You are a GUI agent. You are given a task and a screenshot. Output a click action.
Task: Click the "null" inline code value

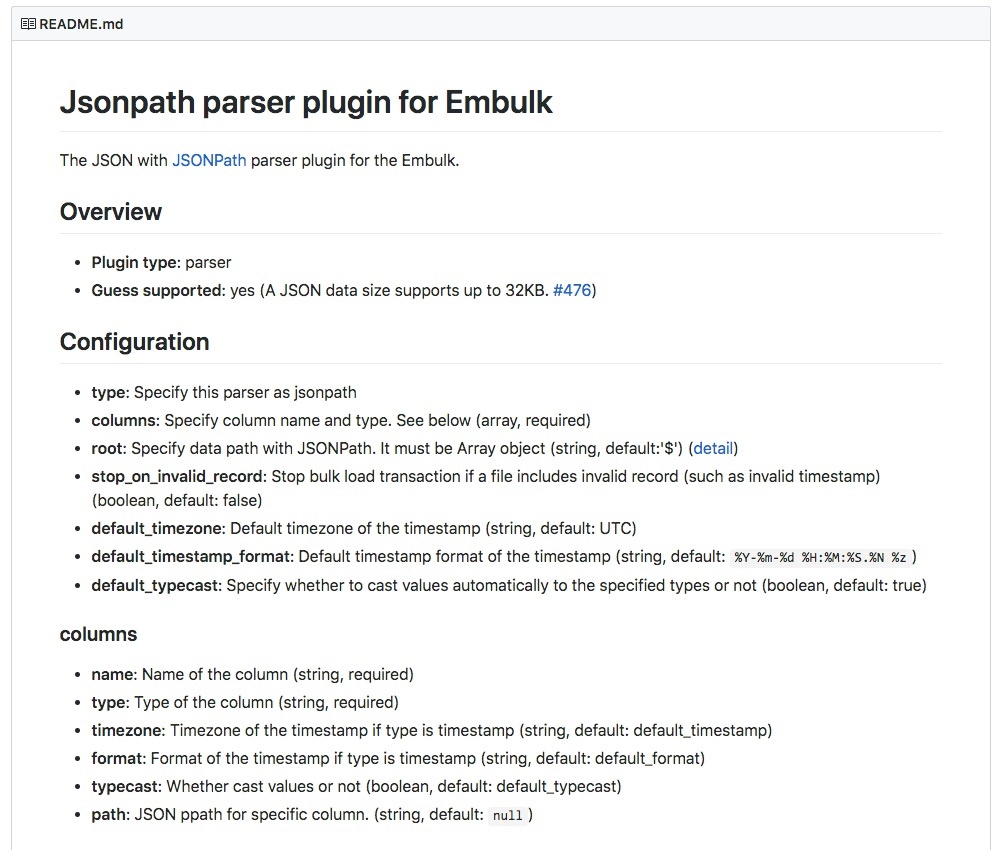pyautogui.click(x=508, y=815)
